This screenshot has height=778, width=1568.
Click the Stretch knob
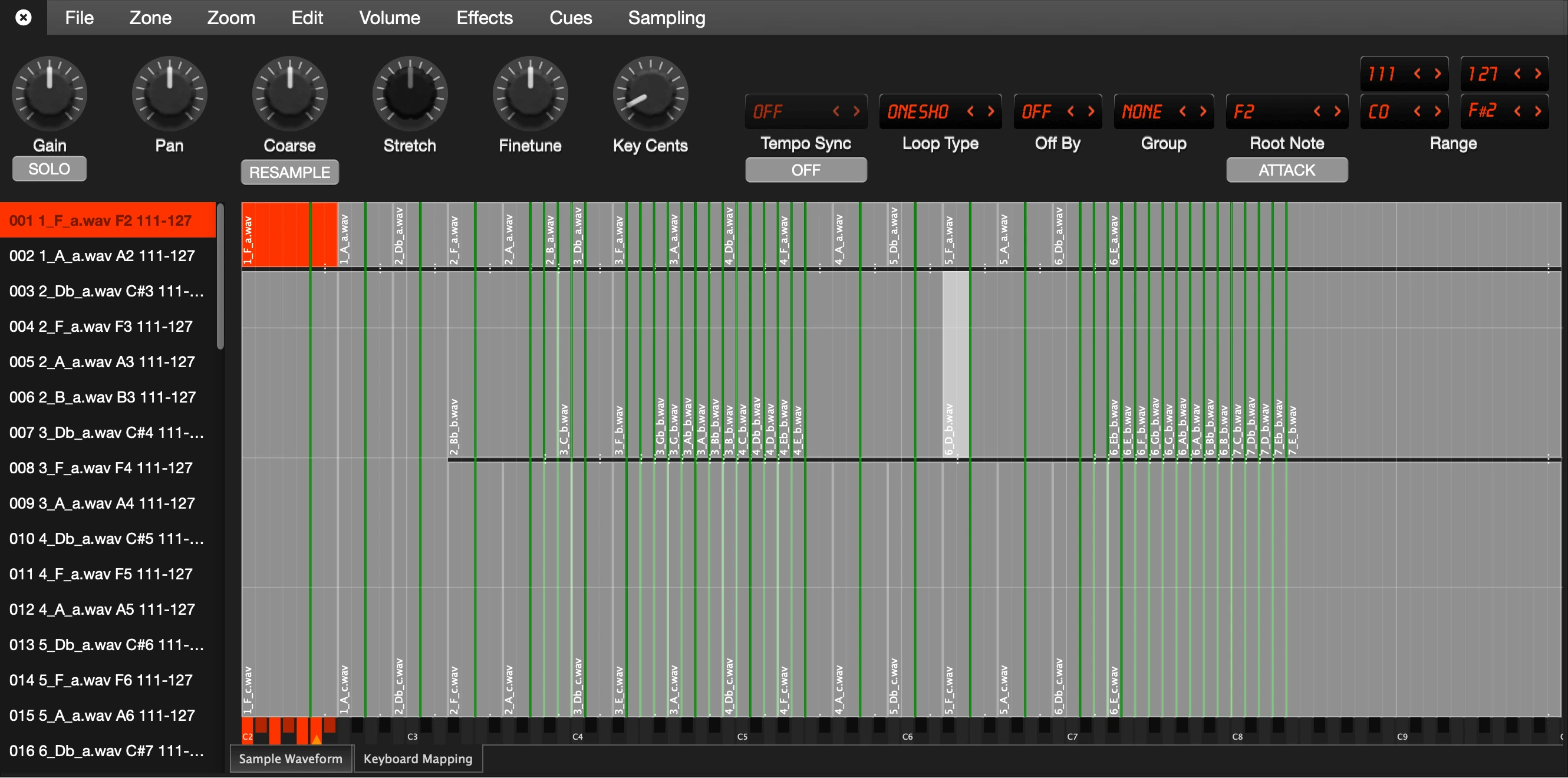point(410,94)
